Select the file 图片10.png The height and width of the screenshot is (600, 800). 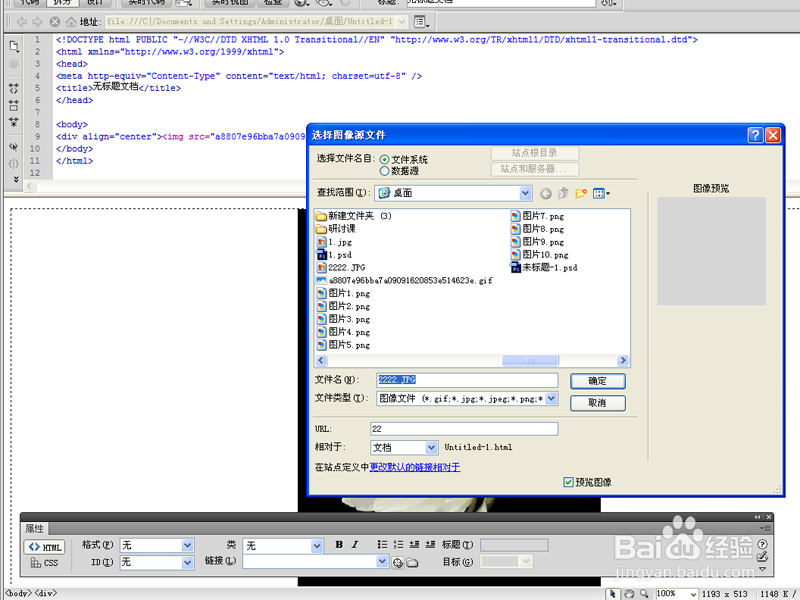[x=539, y=254]
